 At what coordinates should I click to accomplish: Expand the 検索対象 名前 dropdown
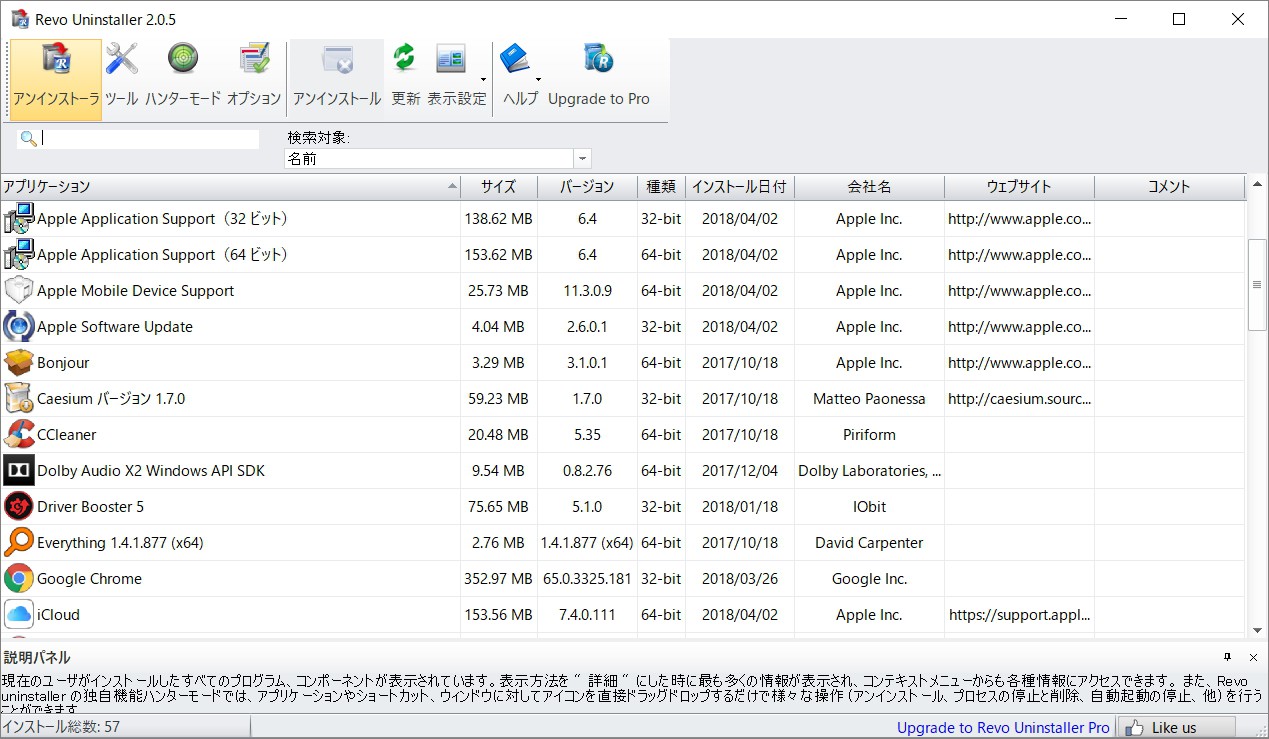pyautogui.click(x=582, y=159)
